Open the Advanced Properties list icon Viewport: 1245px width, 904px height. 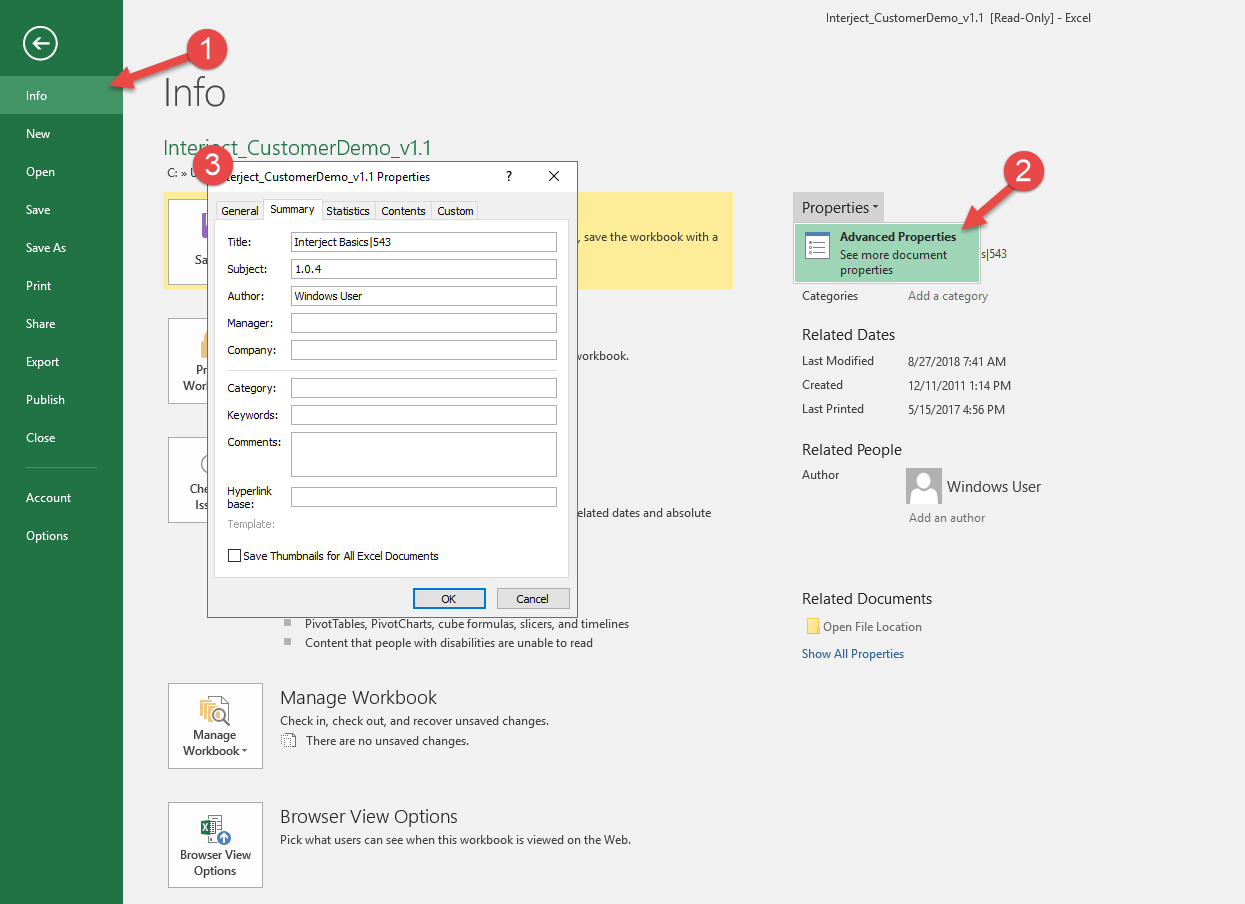pyautogui.click(x=818, y=246)
